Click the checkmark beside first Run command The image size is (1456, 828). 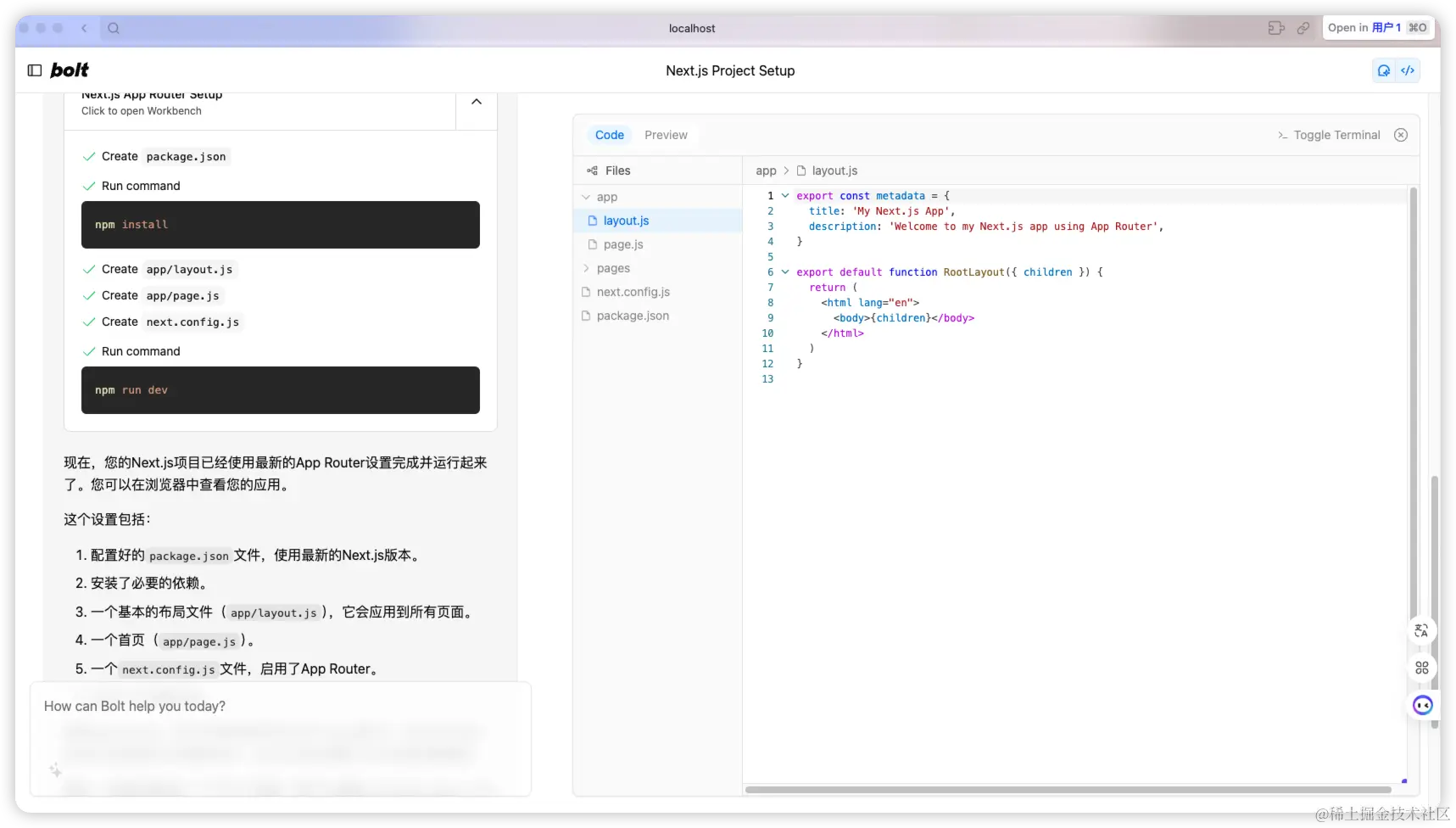[89, 186]
